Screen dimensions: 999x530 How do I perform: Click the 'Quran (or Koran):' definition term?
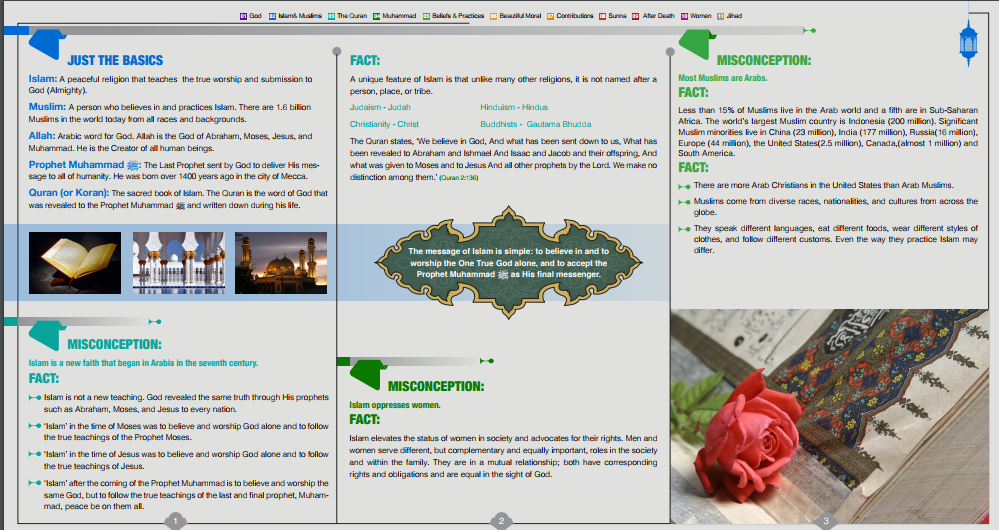pyautogui.click(x=69, y=192)
